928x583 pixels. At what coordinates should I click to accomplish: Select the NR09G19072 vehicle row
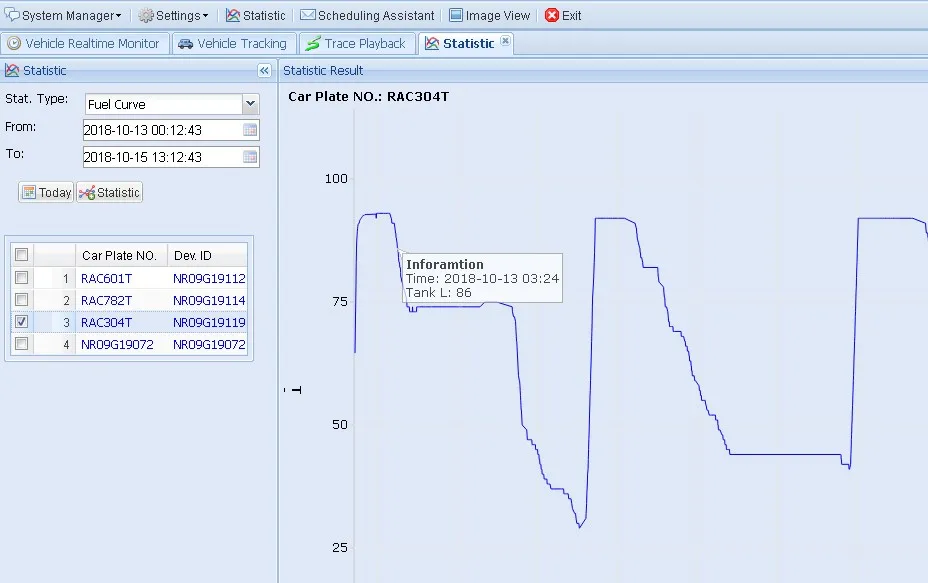(120, 345)
